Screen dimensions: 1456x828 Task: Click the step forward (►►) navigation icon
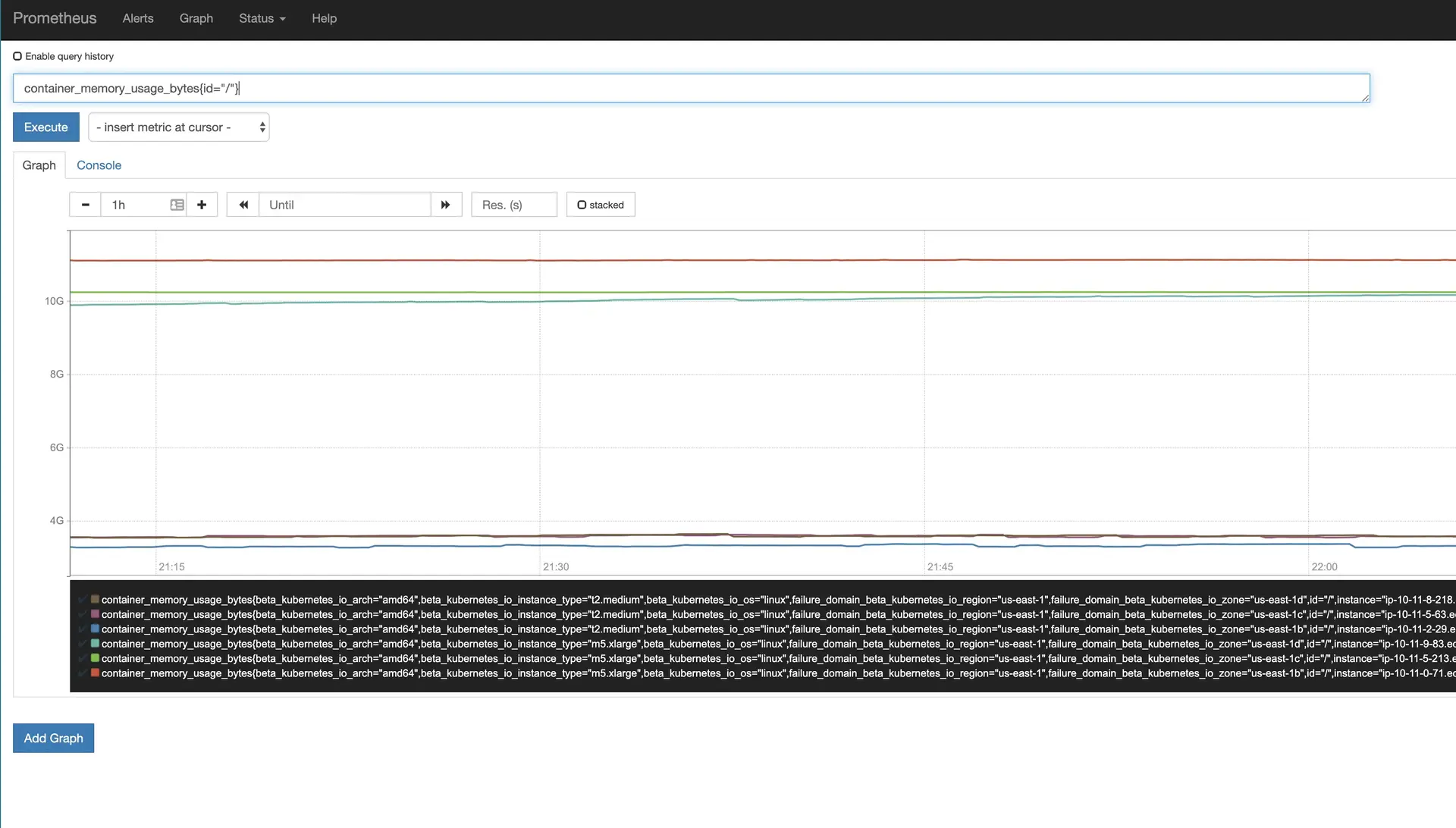[x=446, y=204]
